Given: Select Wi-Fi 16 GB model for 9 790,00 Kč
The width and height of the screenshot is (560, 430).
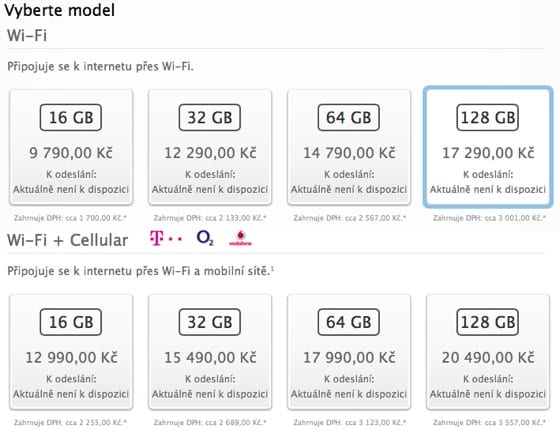Looking at the screenshot, I should click(71, 148).
